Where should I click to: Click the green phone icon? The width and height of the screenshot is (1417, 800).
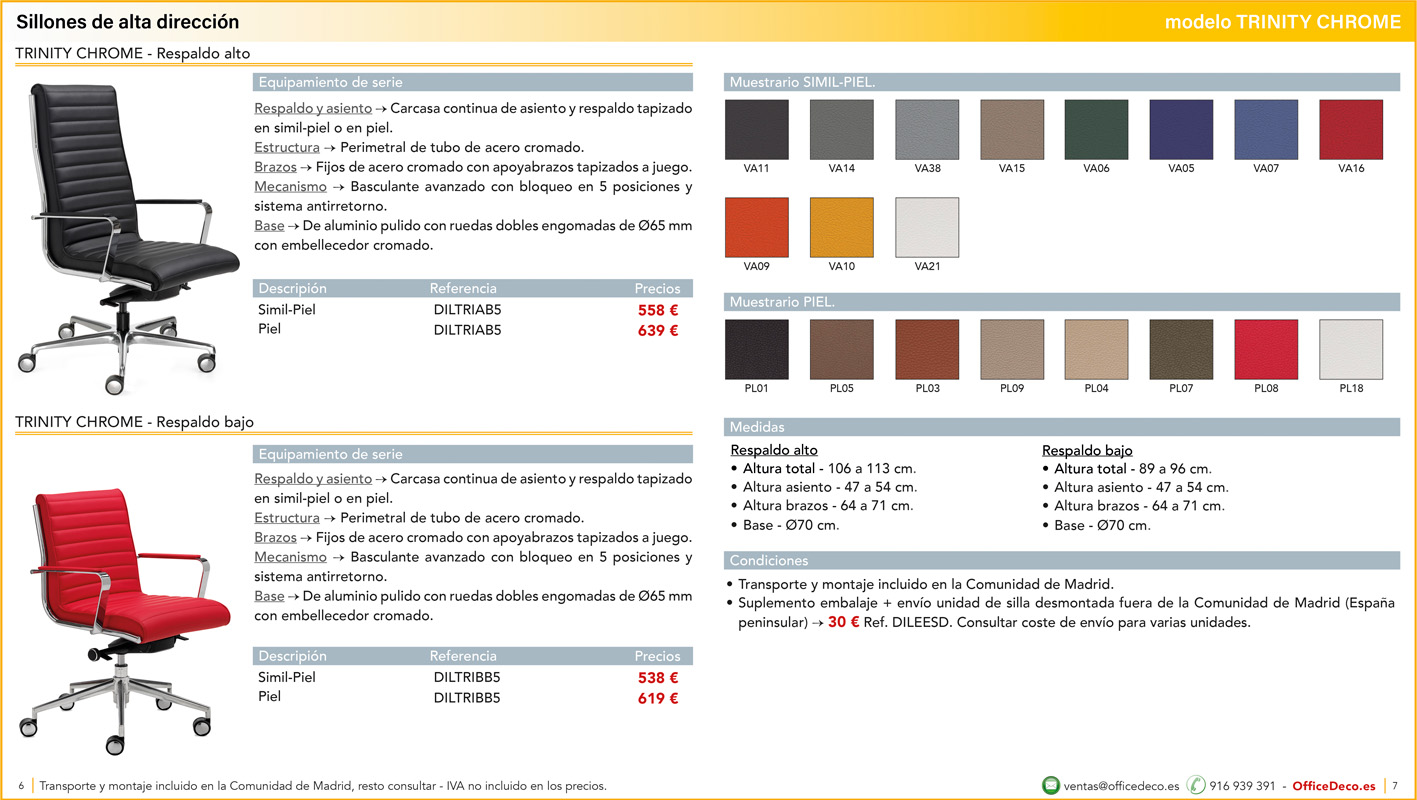tap(1196, 786)
